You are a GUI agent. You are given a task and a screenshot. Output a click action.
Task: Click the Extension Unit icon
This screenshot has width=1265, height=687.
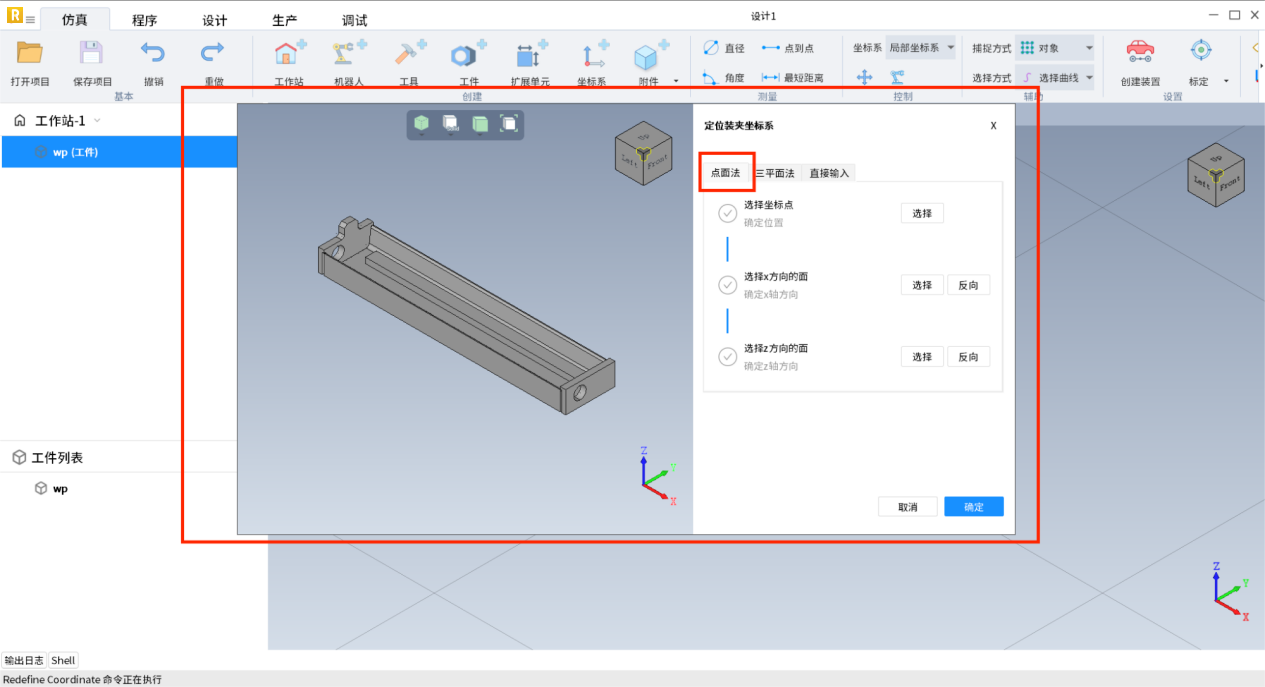[x=530, y=55]
